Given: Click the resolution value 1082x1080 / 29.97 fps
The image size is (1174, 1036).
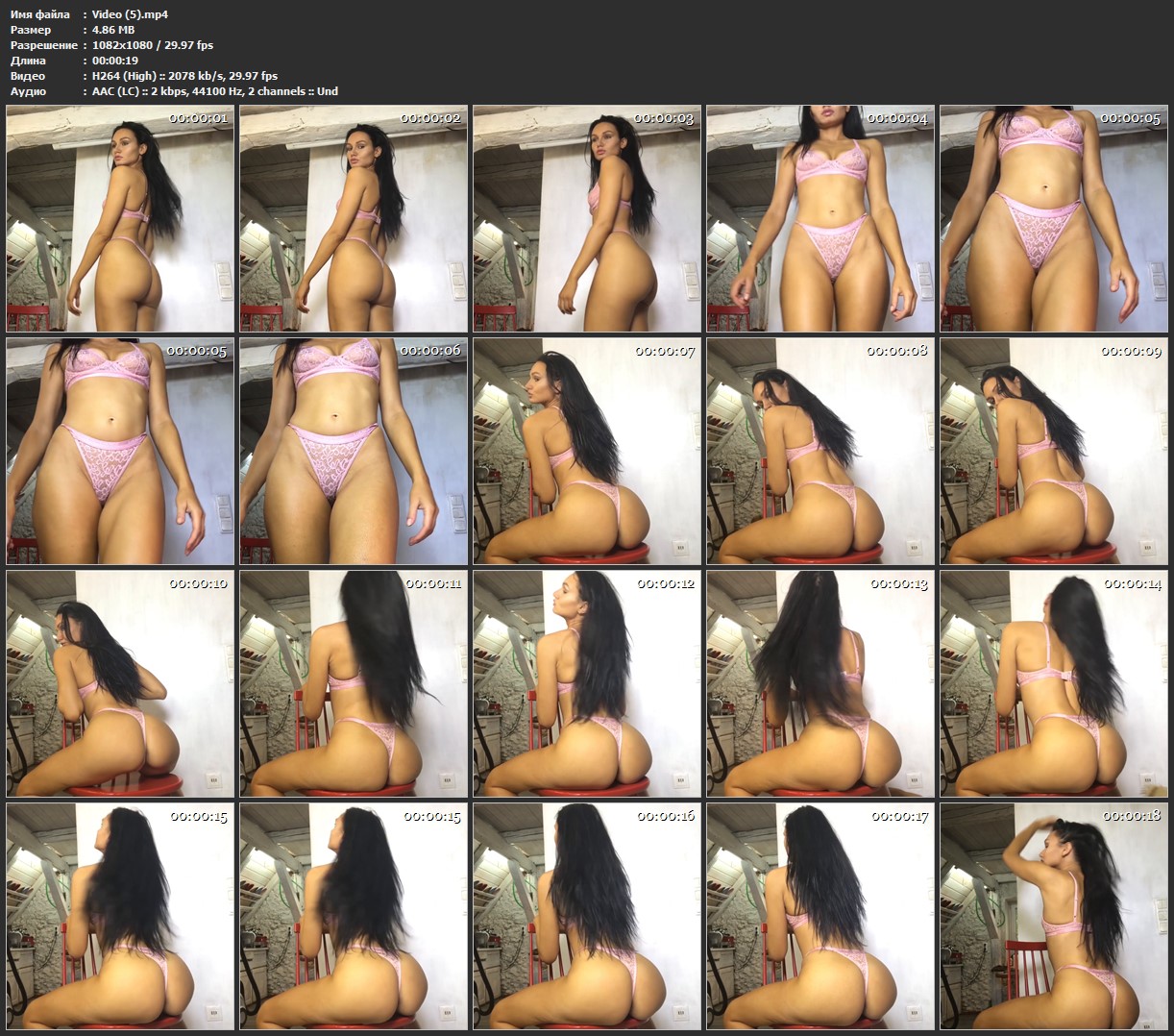Looking at the screenshot, I should (x=153, y=45).
